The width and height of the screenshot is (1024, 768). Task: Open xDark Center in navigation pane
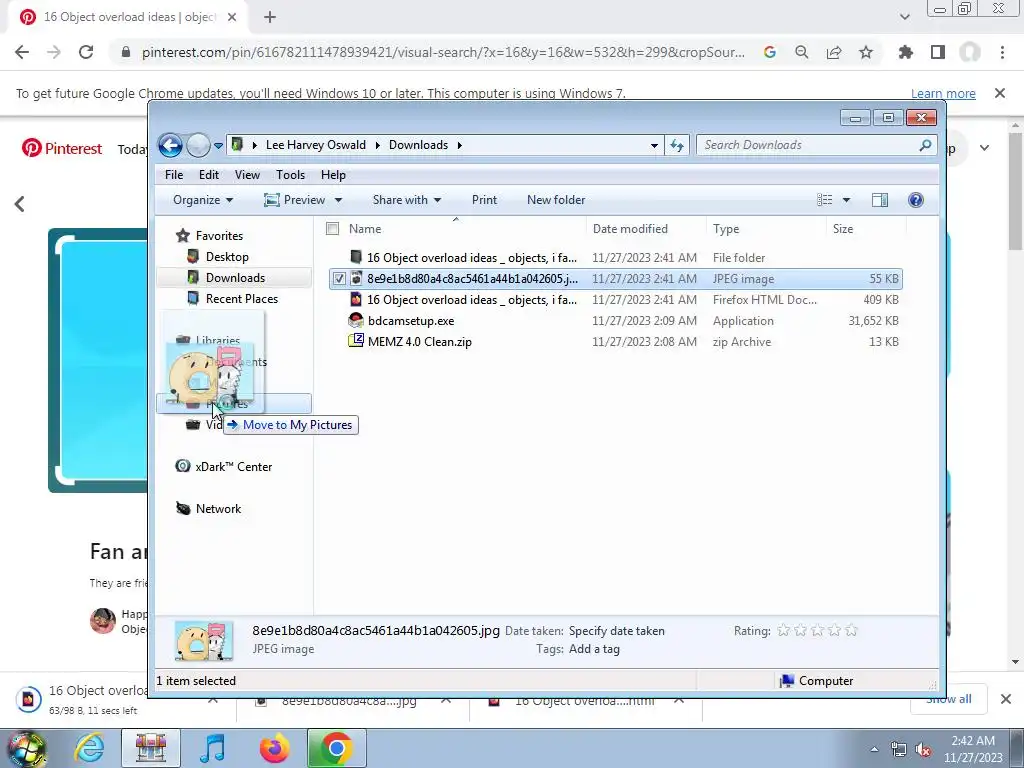click(234, 467)
